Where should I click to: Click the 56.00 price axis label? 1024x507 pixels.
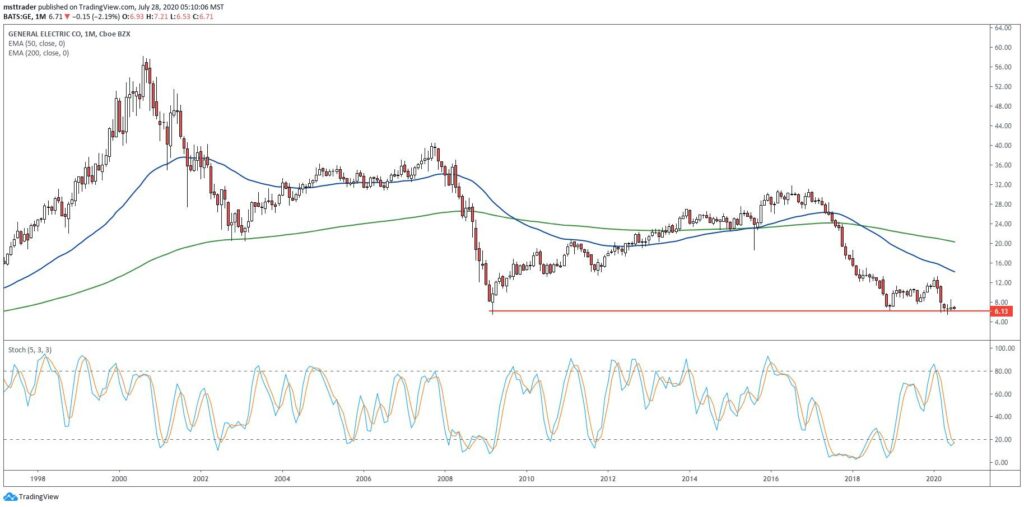(x=1003, y=67)
